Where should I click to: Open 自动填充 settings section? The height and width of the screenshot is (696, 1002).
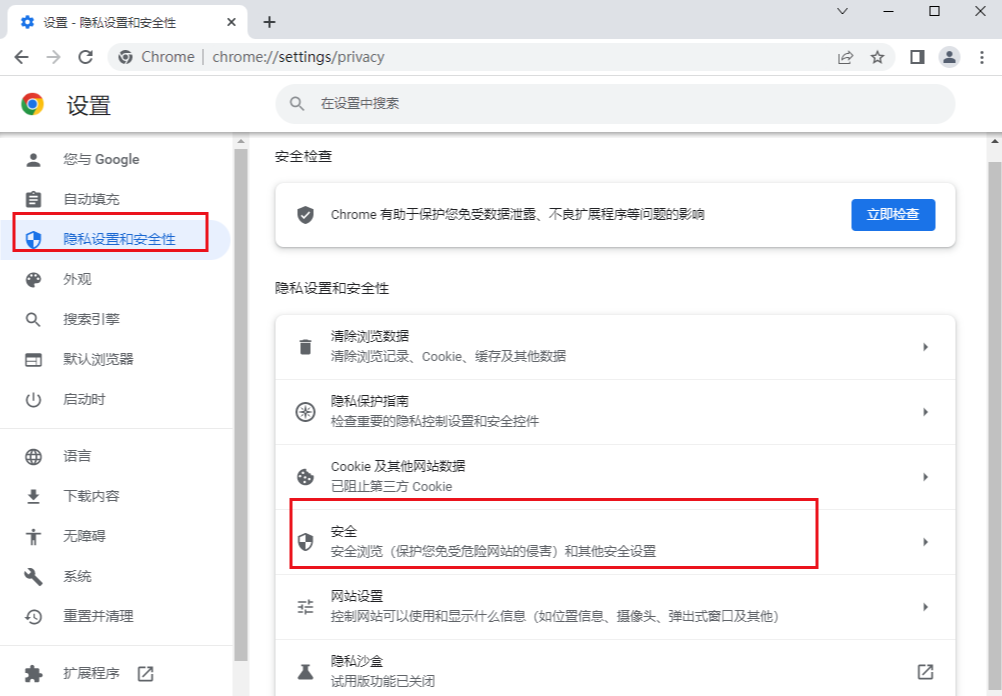coord(116,199)
